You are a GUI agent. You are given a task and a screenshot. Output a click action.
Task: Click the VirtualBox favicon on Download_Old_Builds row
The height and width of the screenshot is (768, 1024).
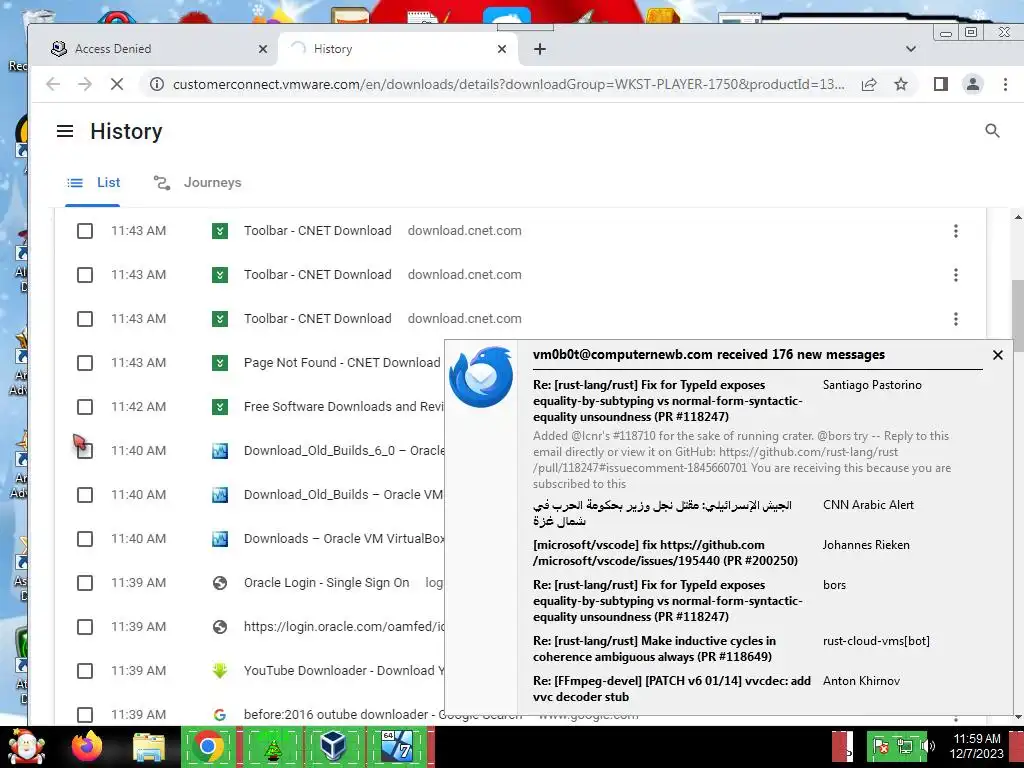[220, 494]
